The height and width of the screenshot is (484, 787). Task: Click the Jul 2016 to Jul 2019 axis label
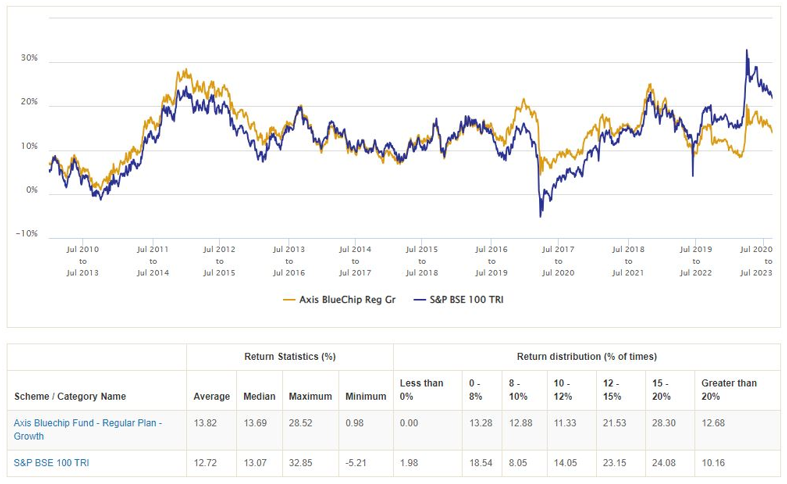491,261
